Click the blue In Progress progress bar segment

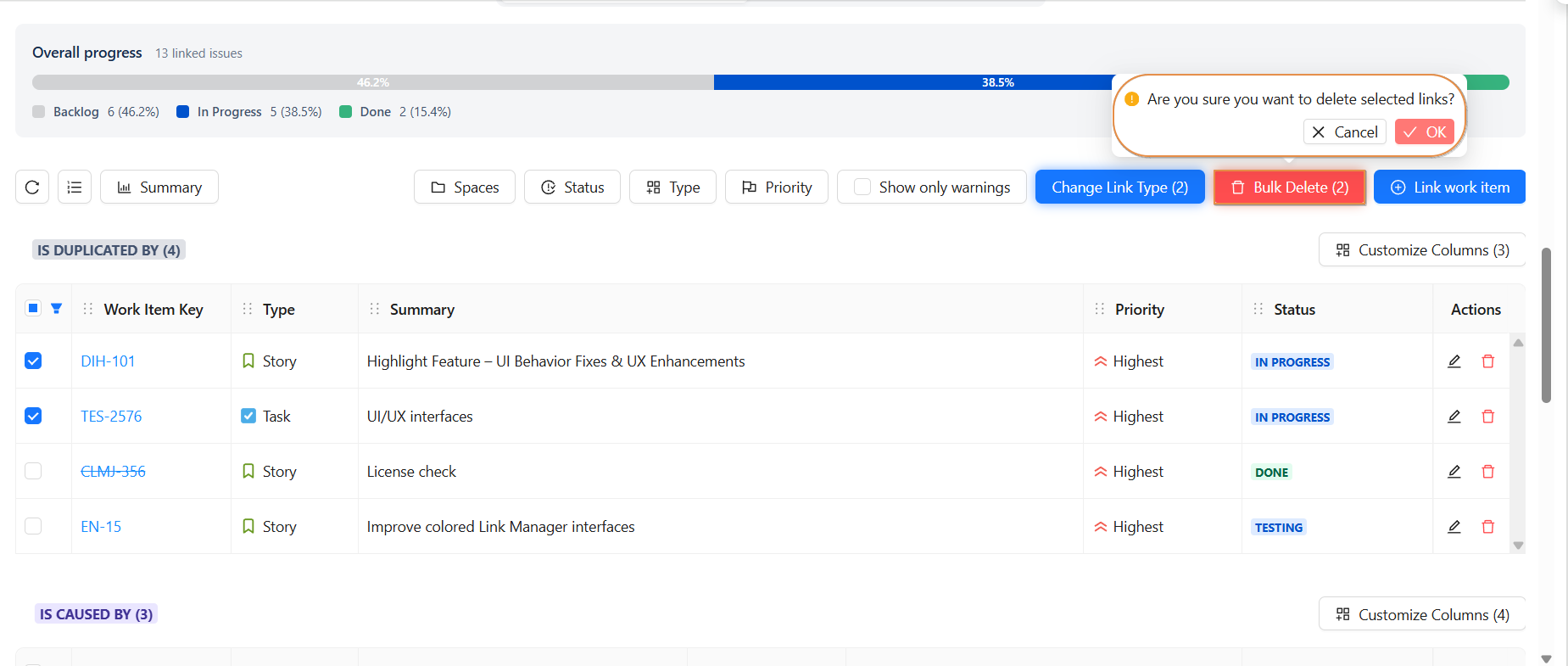tap(912, 82)
